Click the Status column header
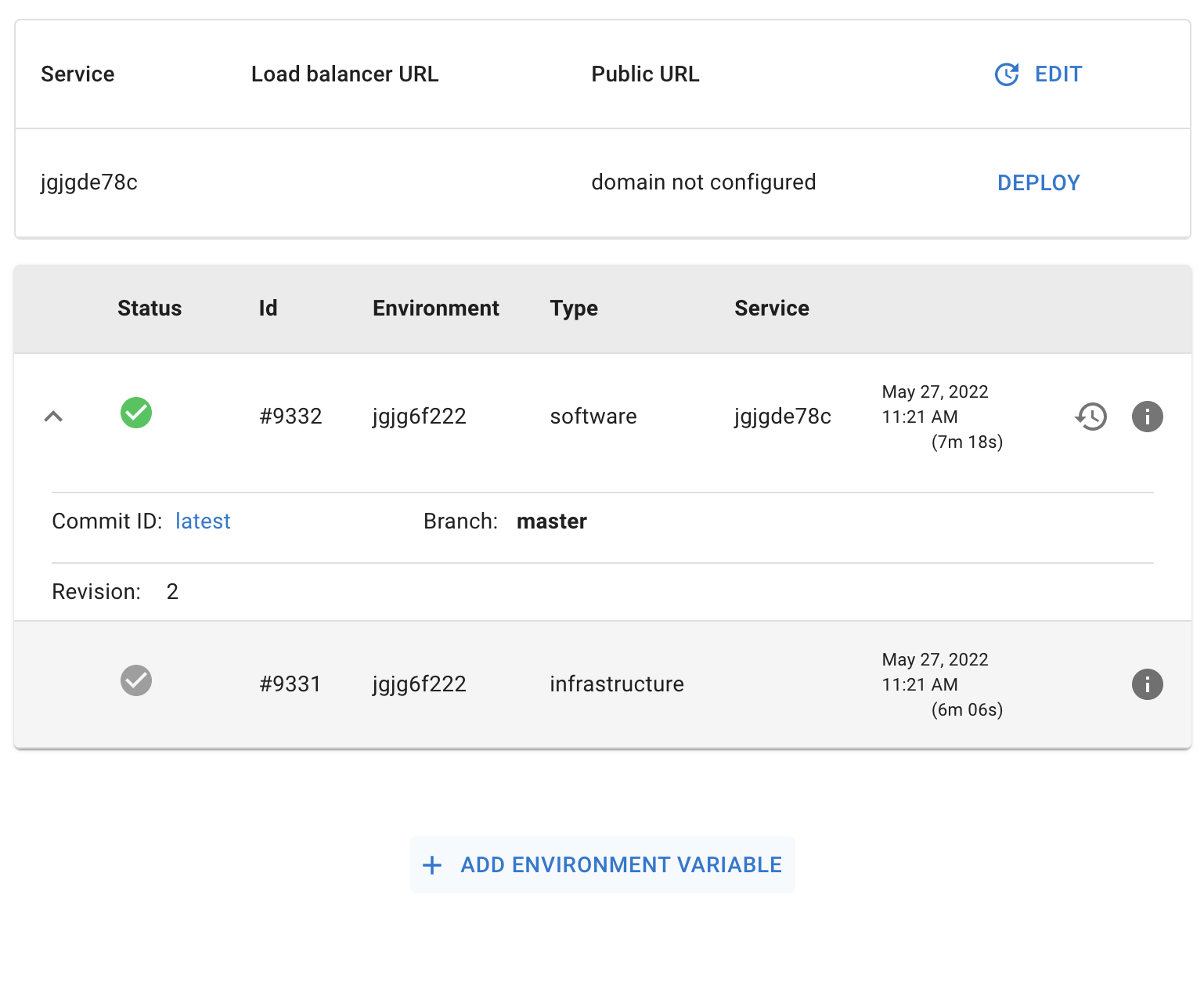Image resolution: width=1204 pixels, height=985 pixels. click(x=150, y=308)
